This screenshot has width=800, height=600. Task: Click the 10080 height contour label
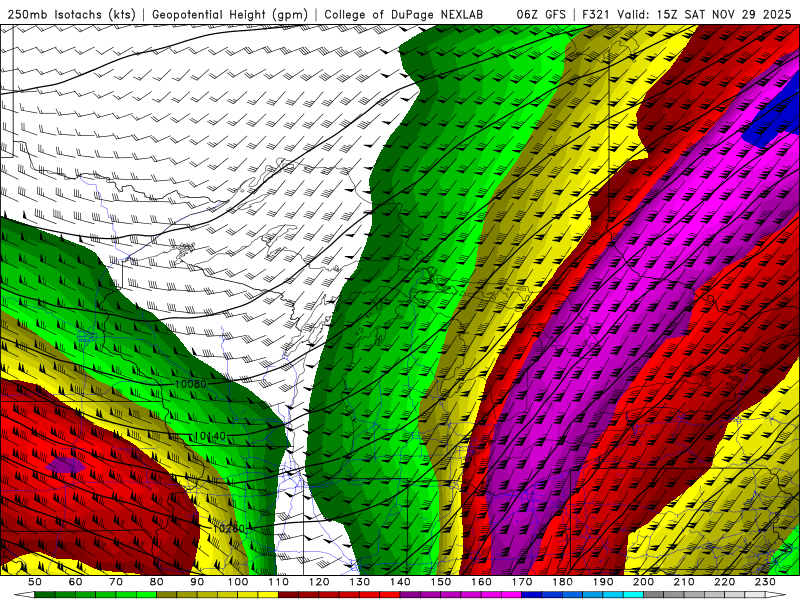point(191,384)
